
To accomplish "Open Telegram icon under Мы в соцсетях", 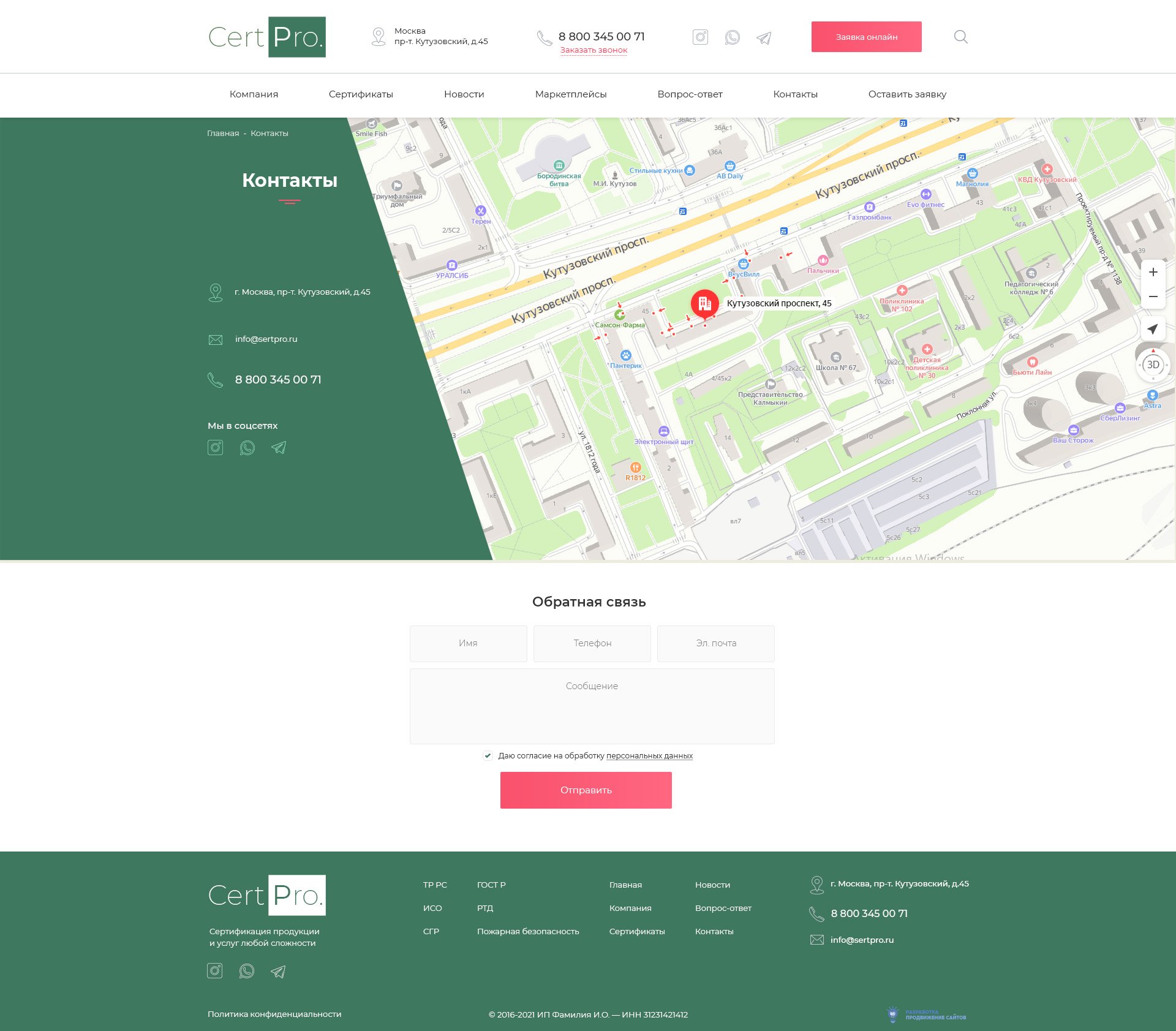I will click(x=279, y=448).
